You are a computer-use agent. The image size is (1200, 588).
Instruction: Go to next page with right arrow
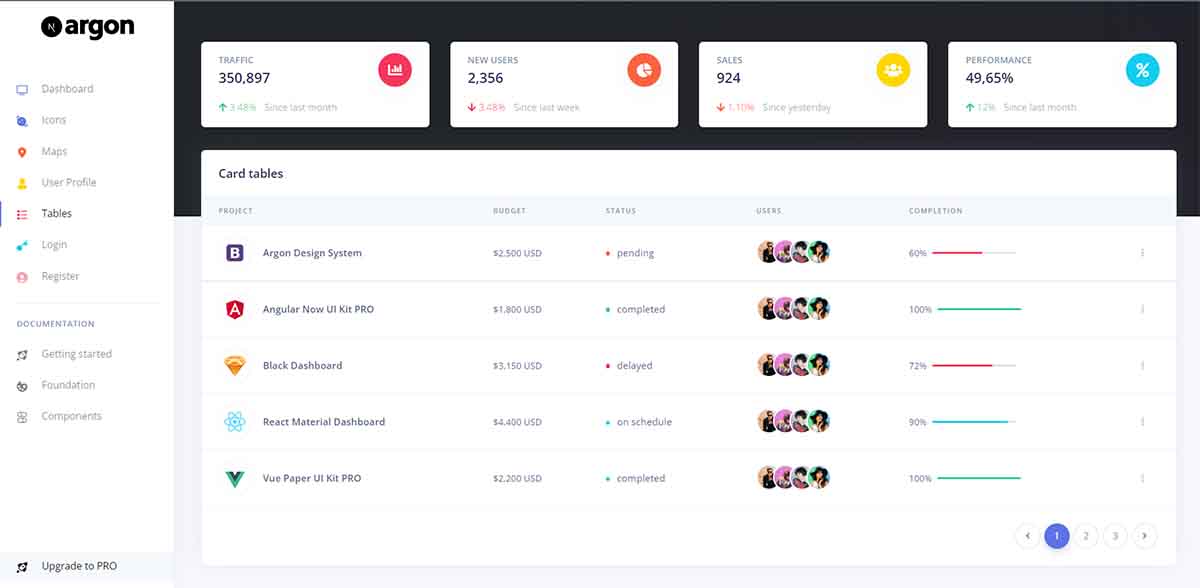[x=1145, y=536]
